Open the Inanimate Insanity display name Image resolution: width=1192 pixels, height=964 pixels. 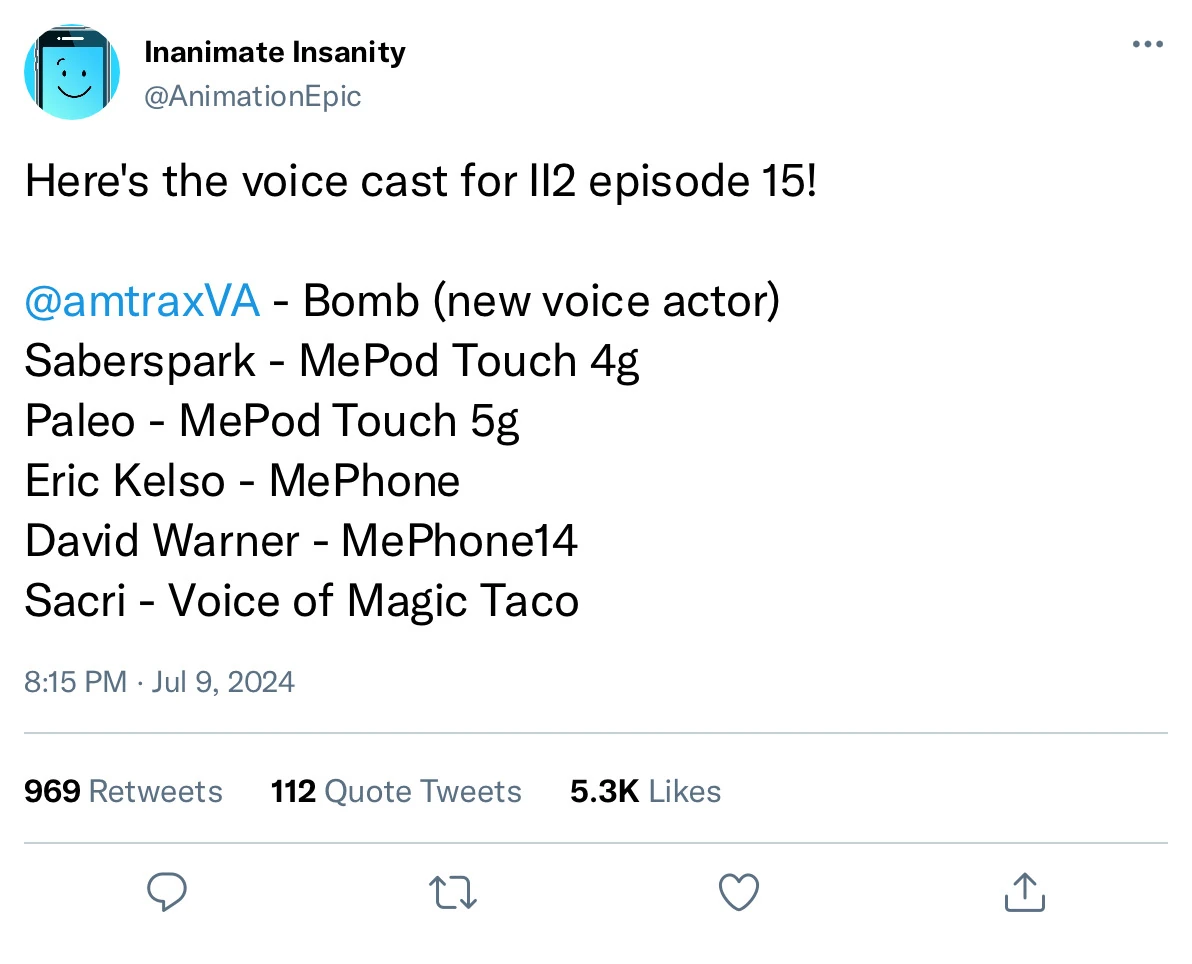pyautogui.click(x=275, y=52)
